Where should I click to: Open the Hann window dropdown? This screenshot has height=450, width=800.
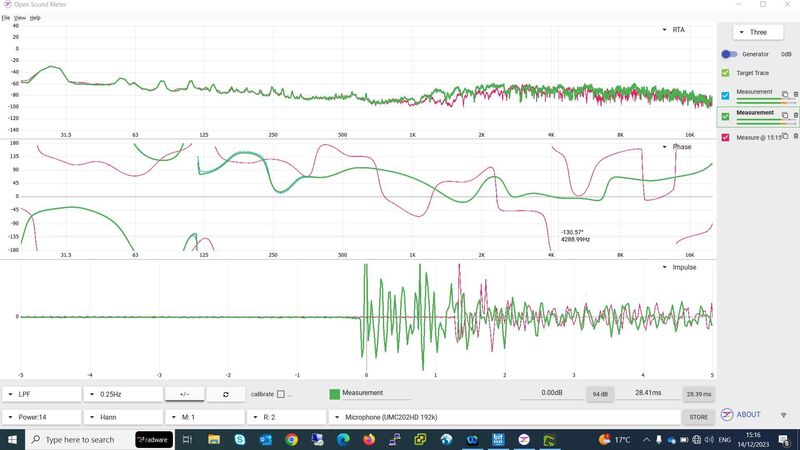click(x=123, y=417)
